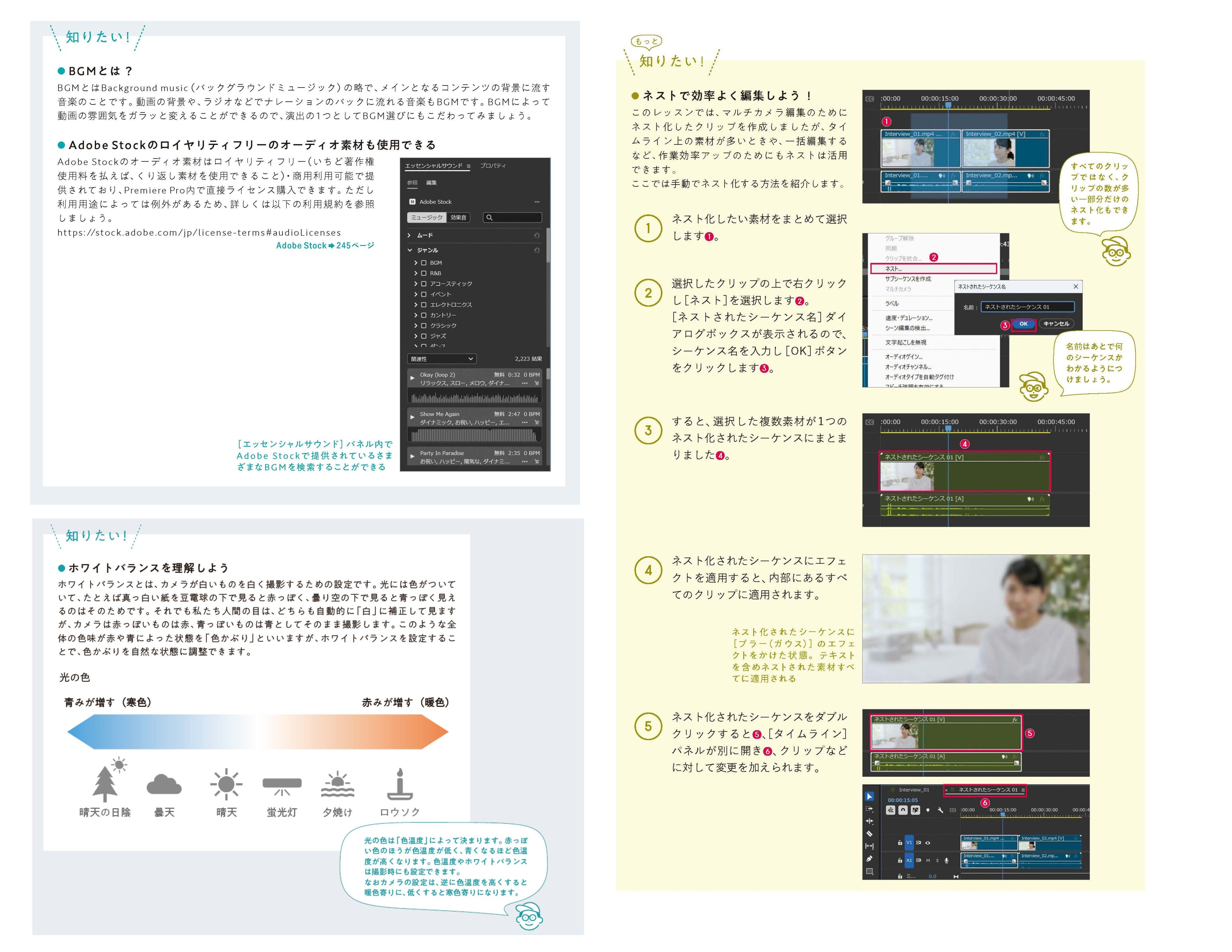Open the 関連性 sort dropdown
1232x952 pixels.
pos(442,359)
